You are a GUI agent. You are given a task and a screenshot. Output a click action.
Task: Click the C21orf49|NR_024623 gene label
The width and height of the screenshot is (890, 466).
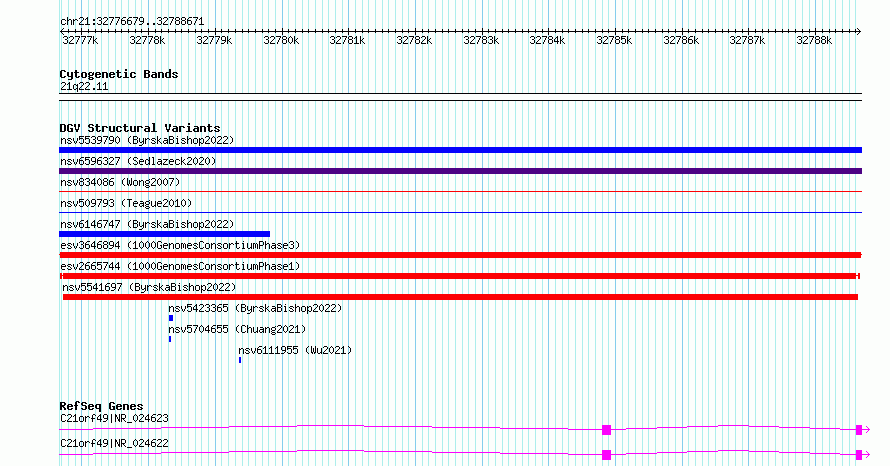click(x=114, y=418)
